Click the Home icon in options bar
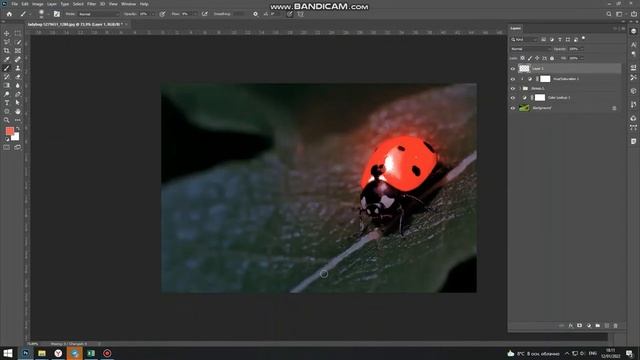The width and height of the screenshot is (640, 360). pos(9,14)
